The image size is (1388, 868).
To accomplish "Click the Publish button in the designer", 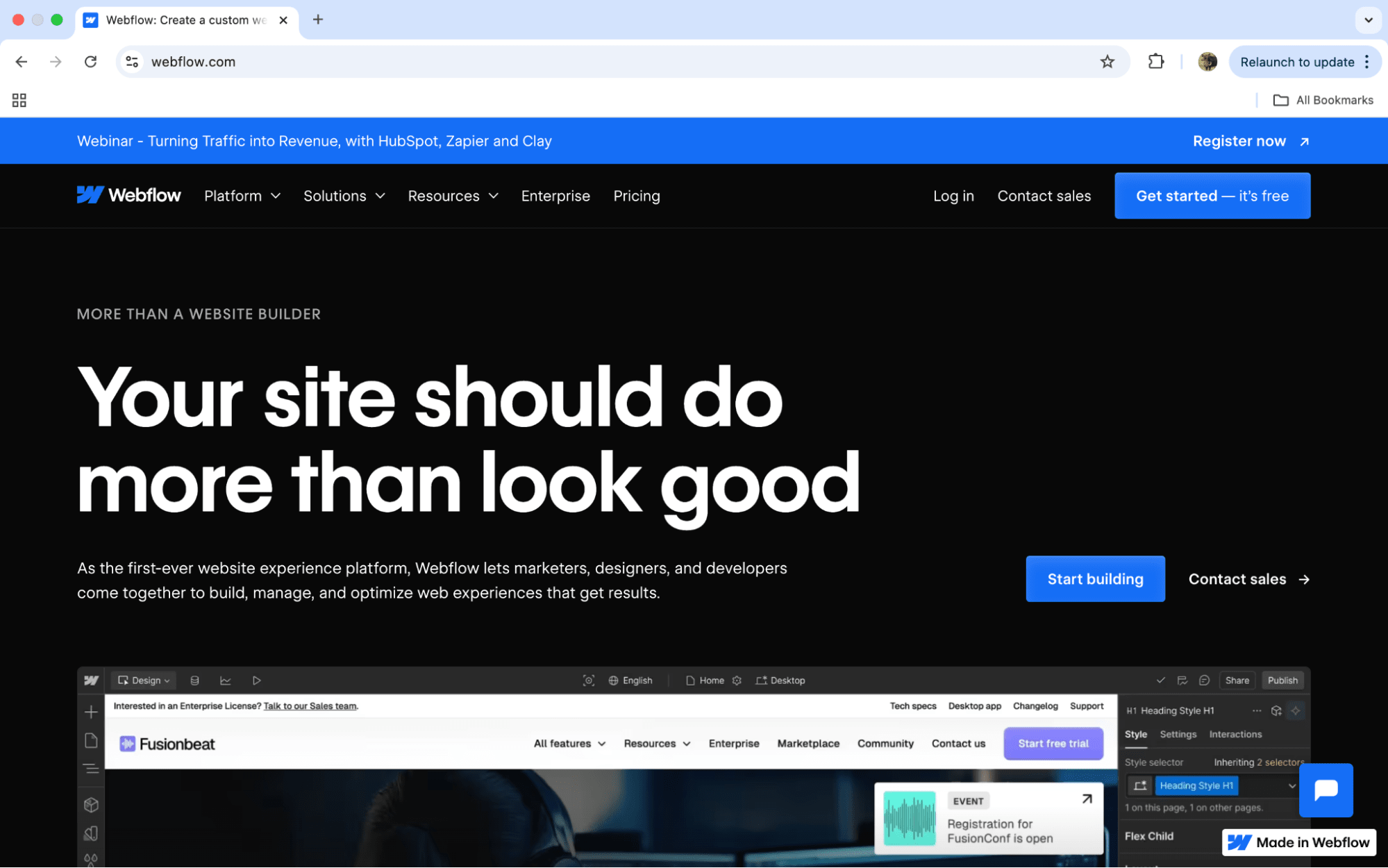I will pyautogui.click(x=1282, y=681).
